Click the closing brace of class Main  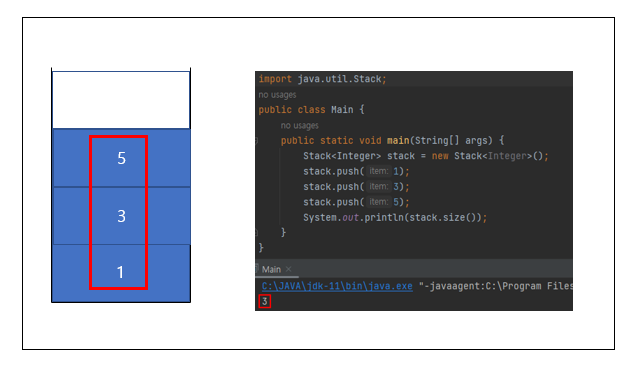pos(261,248)
